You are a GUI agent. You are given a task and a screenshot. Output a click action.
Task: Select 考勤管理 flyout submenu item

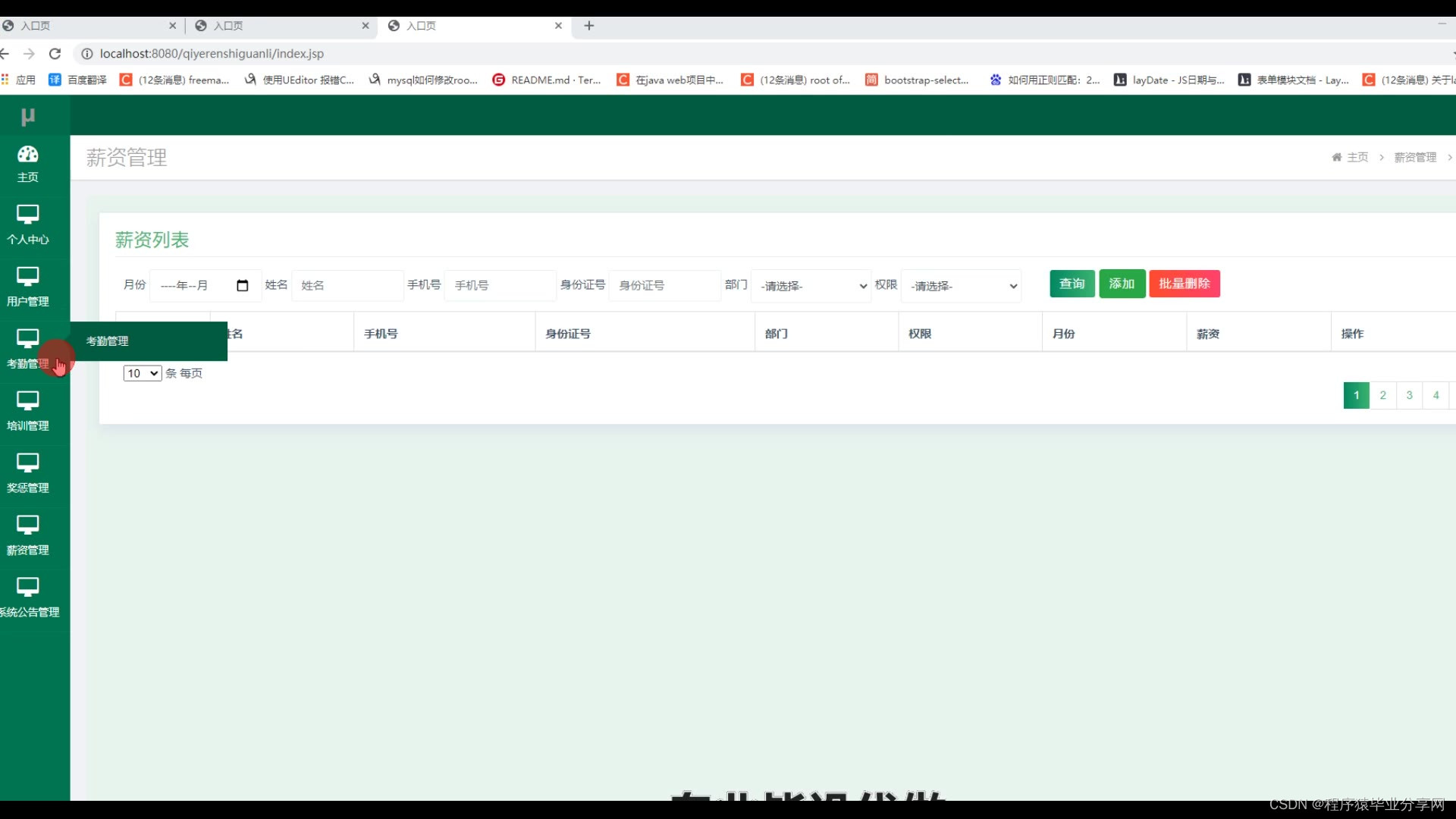pos(108,341)
